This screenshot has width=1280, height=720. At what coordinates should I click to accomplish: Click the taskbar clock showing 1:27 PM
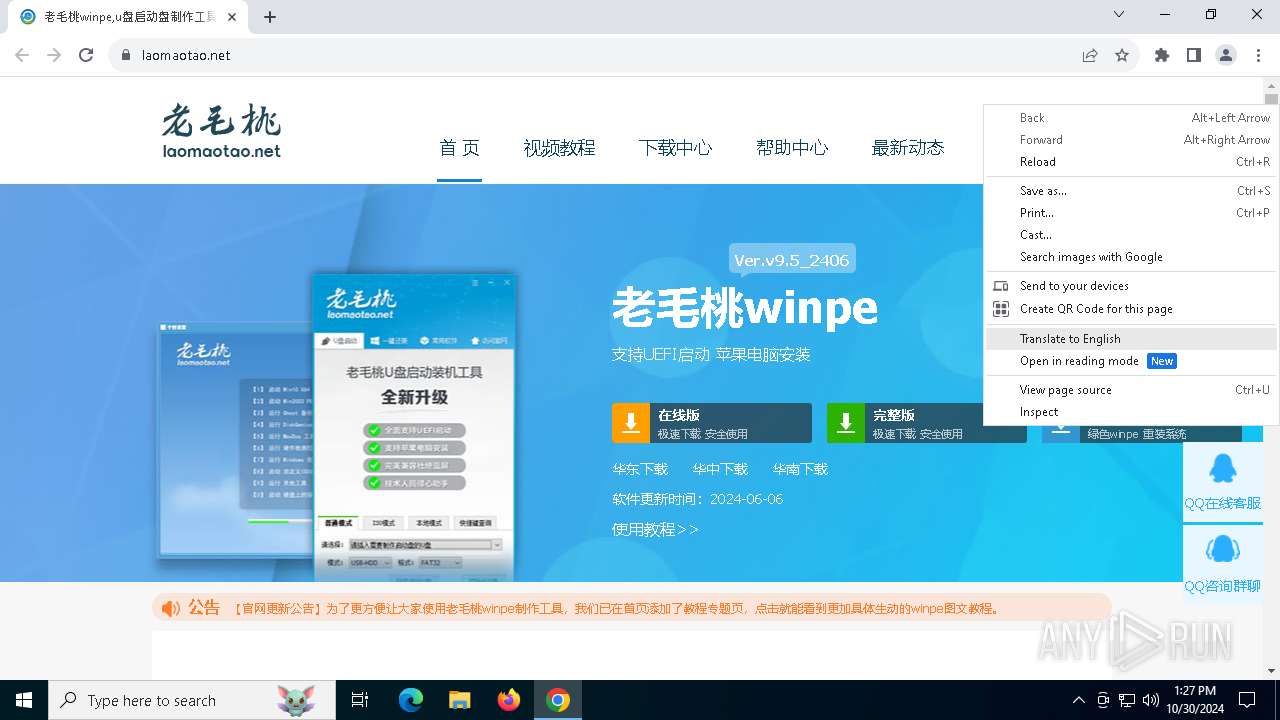pos(1194,700)
